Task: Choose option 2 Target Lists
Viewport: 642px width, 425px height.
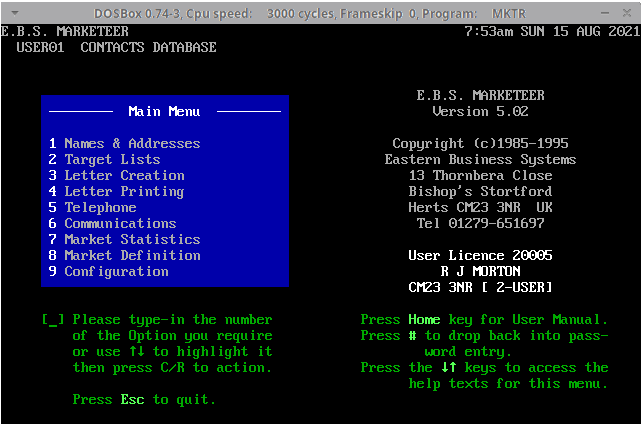Action: 104,159
